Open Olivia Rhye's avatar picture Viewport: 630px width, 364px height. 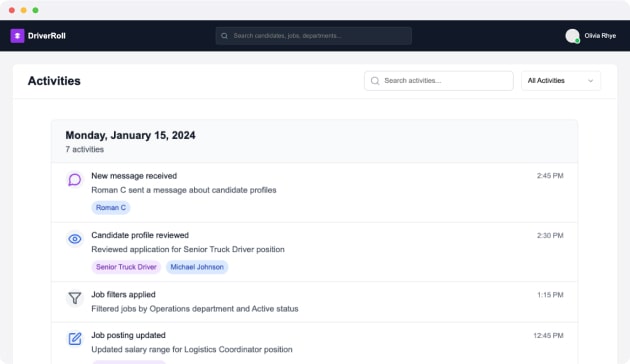[572, 36]
